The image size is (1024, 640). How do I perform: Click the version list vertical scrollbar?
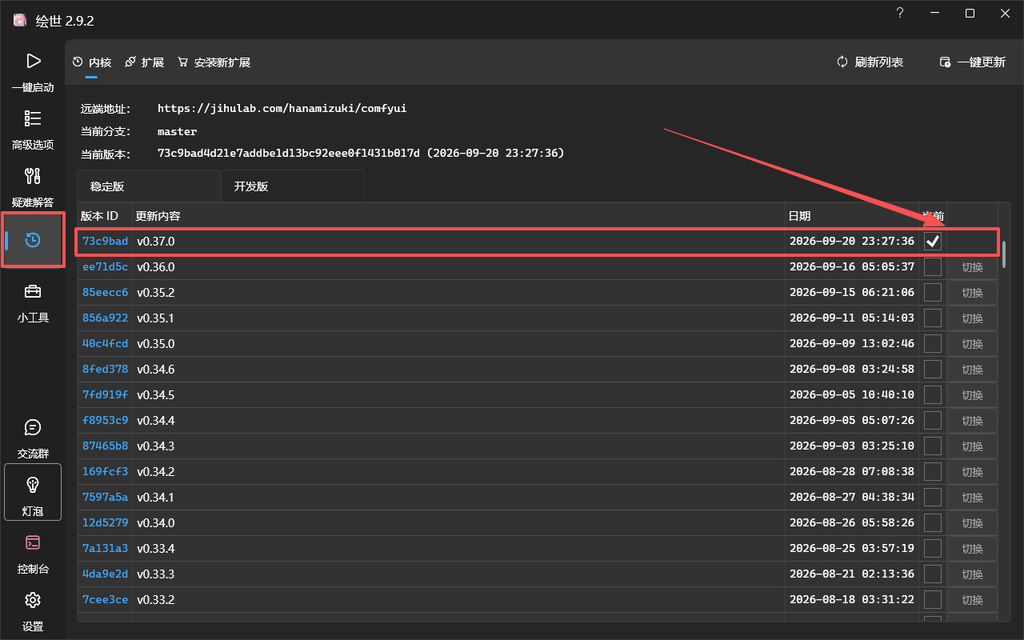click(x=1004, y=254)
